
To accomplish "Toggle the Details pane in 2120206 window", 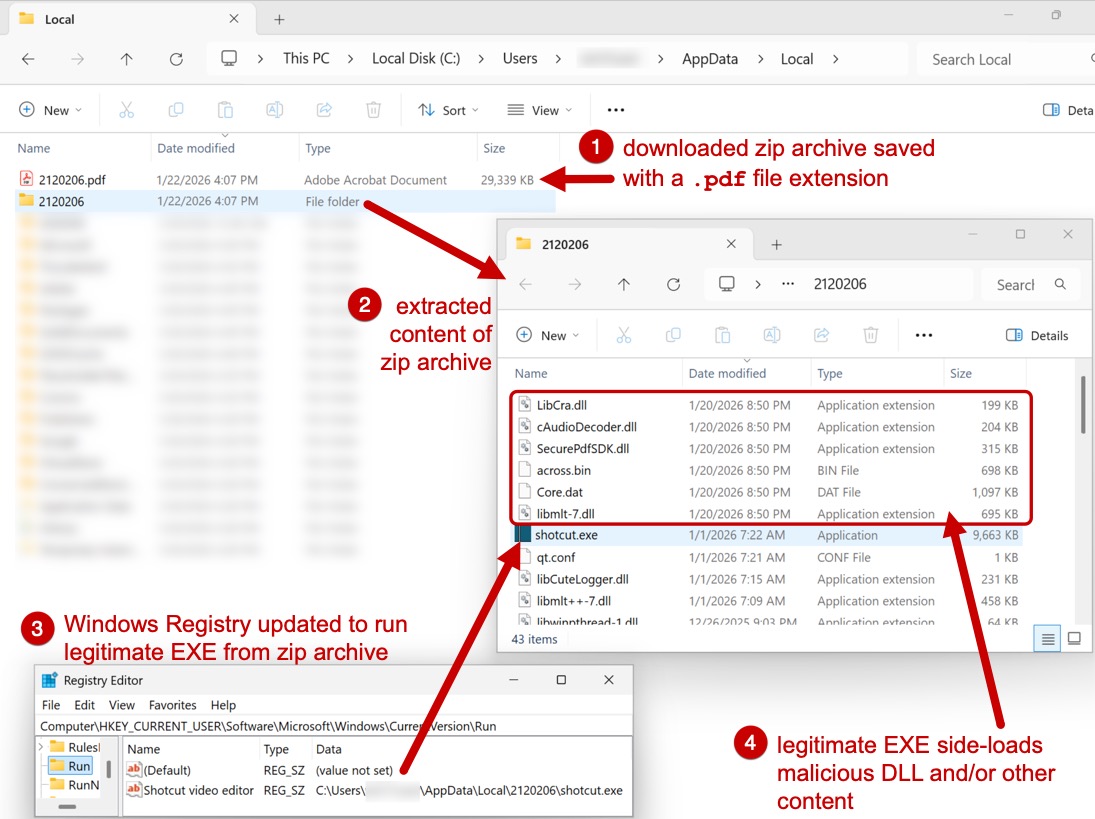I will pyautogui.click(x=1037, y=335).
